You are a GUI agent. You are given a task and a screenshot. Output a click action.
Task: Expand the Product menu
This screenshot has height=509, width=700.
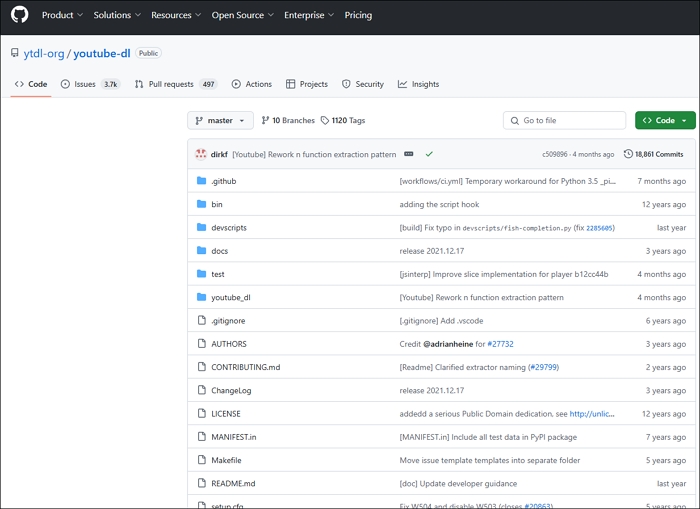[61, 15]
